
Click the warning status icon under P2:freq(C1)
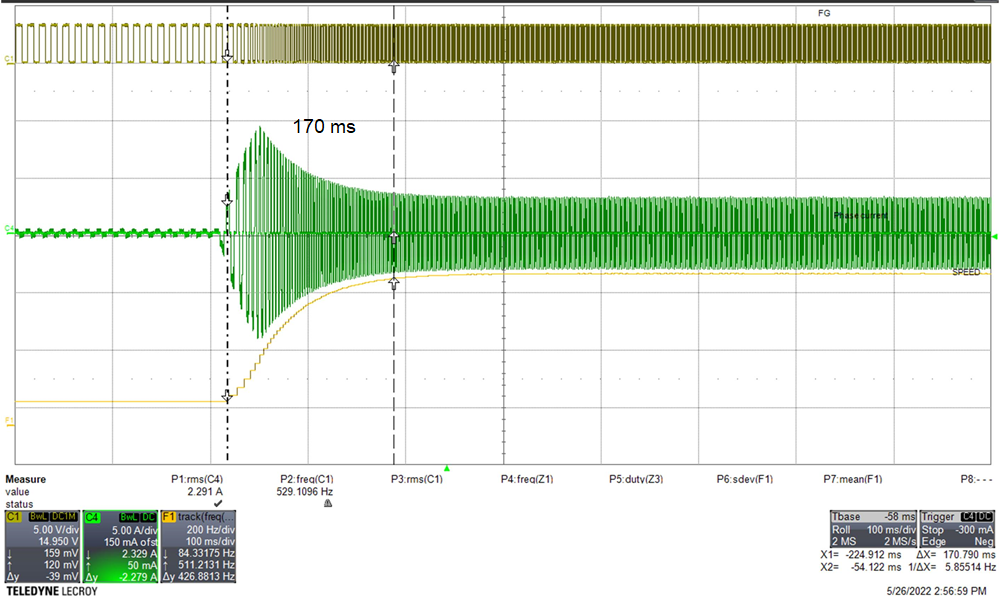pos(326,501)
